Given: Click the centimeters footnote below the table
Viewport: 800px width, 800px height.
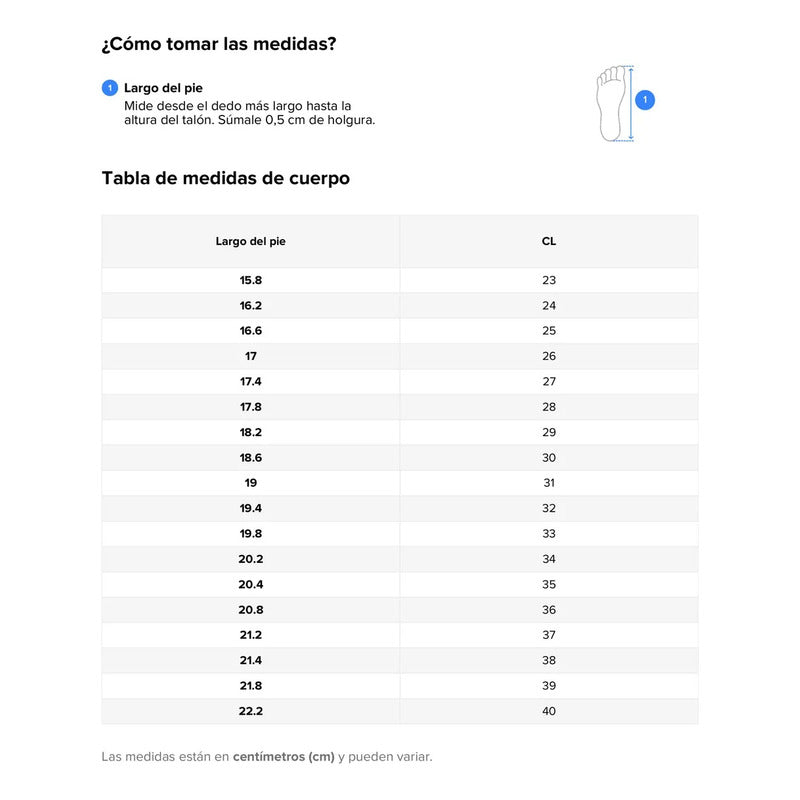Looking at the screenshot, I should 267,757.
